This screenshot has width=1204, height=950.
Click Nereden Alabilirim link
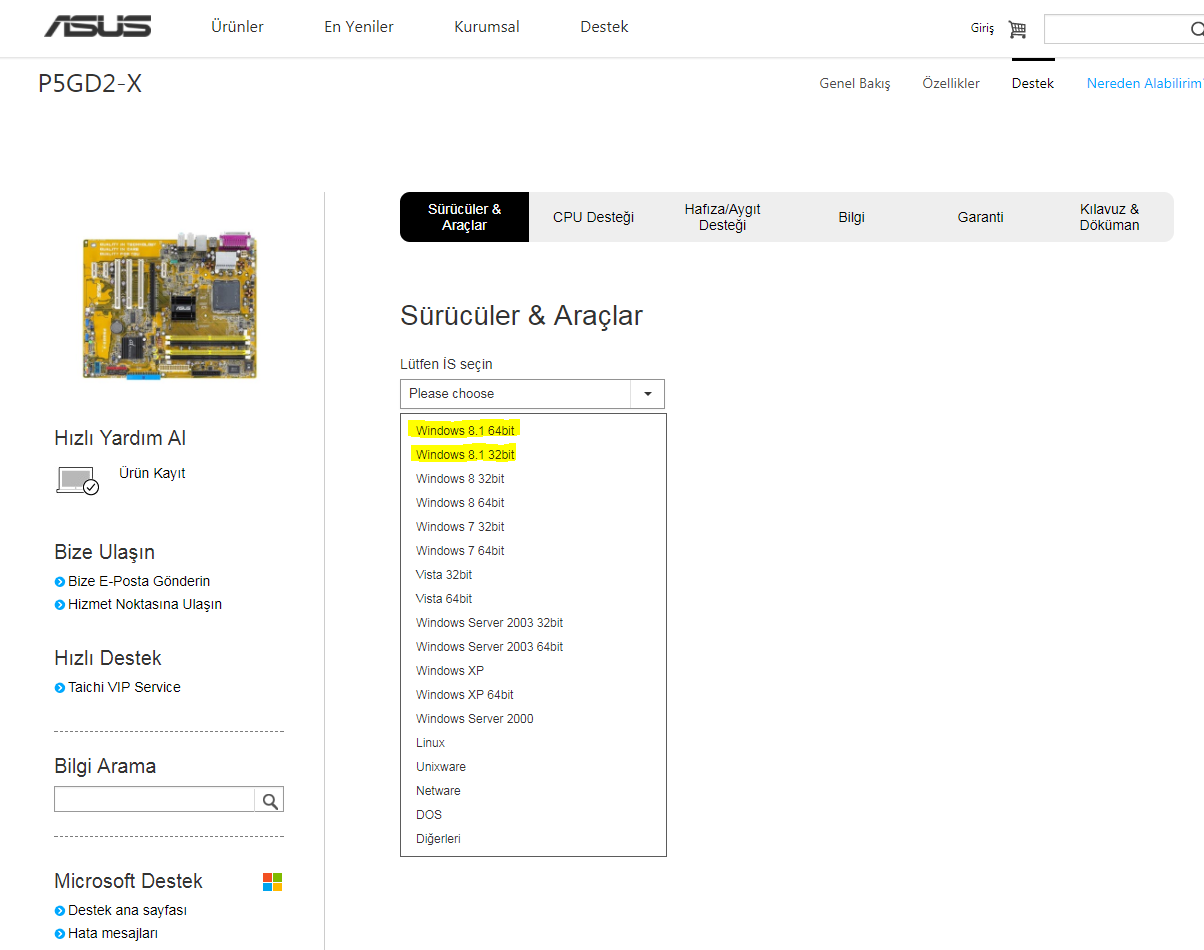point(1144,84)
